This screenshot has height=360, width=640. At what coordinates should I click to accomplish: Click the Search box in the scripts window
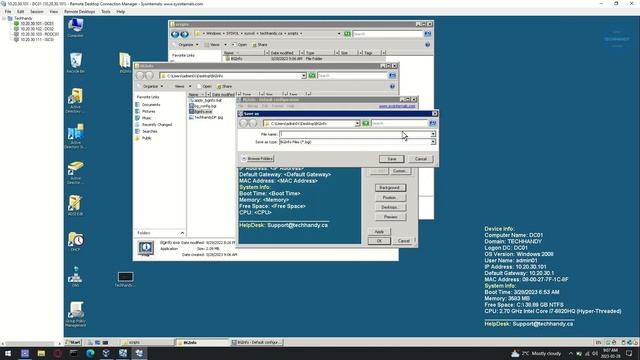tap(388, 34)
